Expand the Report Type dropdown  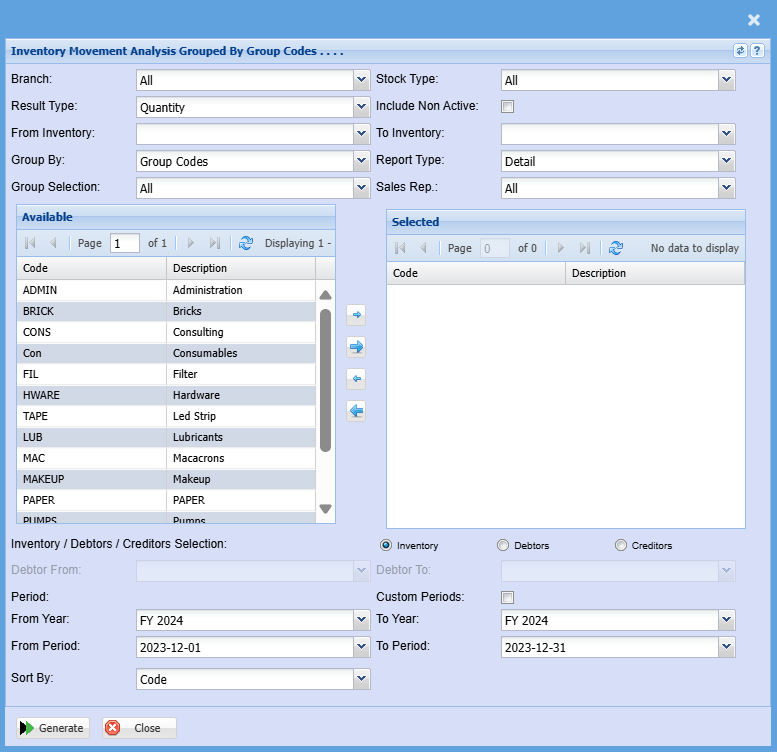pos(726,161)
